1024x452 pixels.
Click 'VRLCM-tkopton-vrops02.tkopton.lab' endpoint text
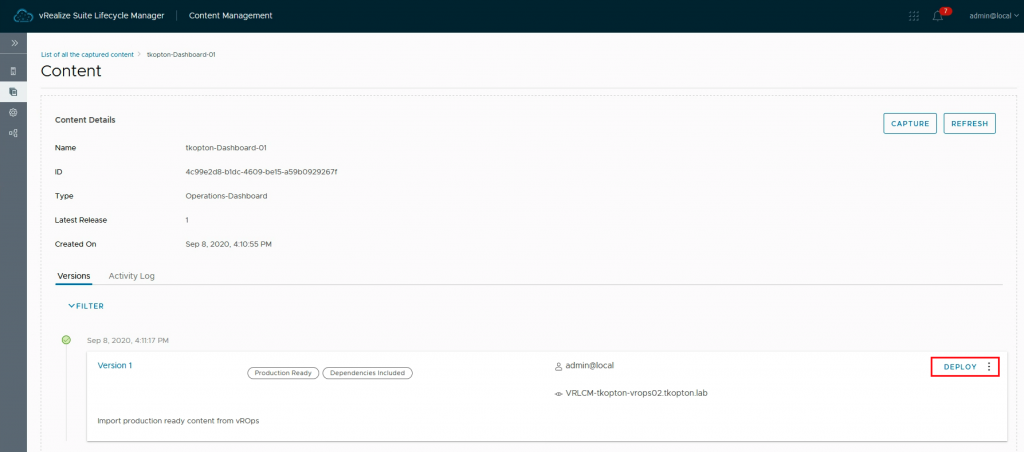click(x=637, y=393)
